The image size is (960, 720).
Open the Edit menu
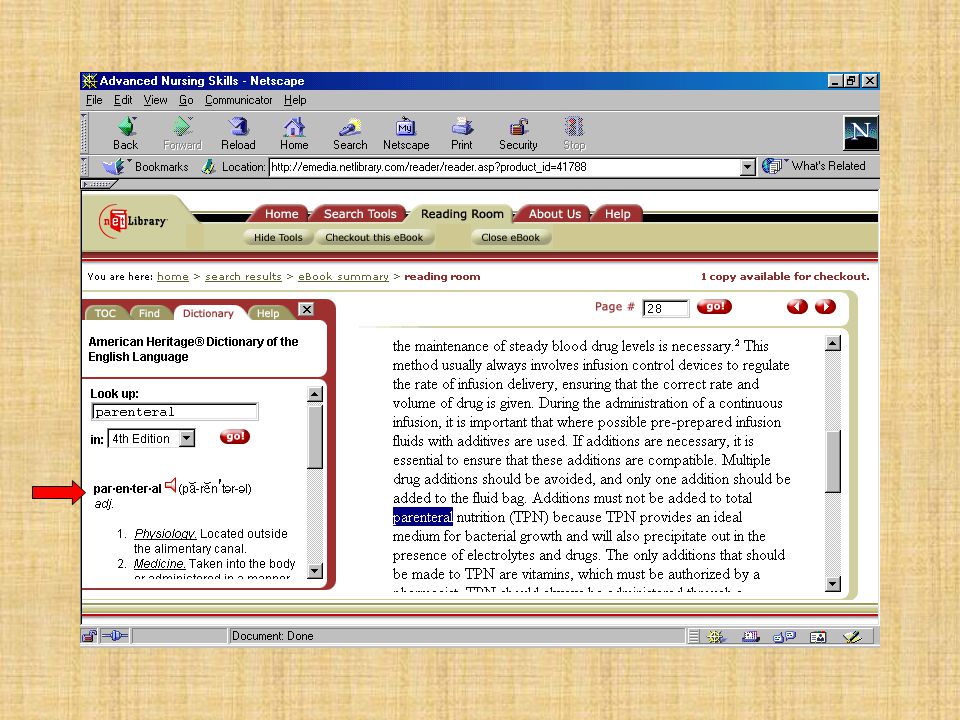coord(123,100)
